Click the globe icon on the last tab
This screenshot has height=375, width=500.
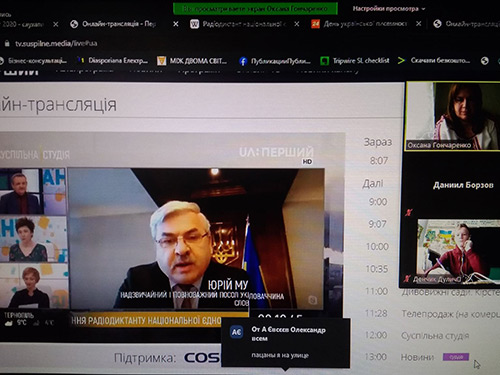[x=437, y=24]
